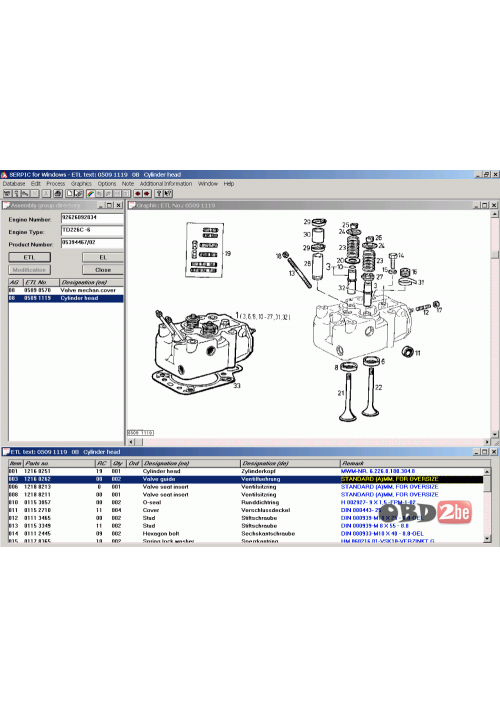Select part row 011 Cover
The width and height of the screenshot is (500, 717).
tap(246, 510)
